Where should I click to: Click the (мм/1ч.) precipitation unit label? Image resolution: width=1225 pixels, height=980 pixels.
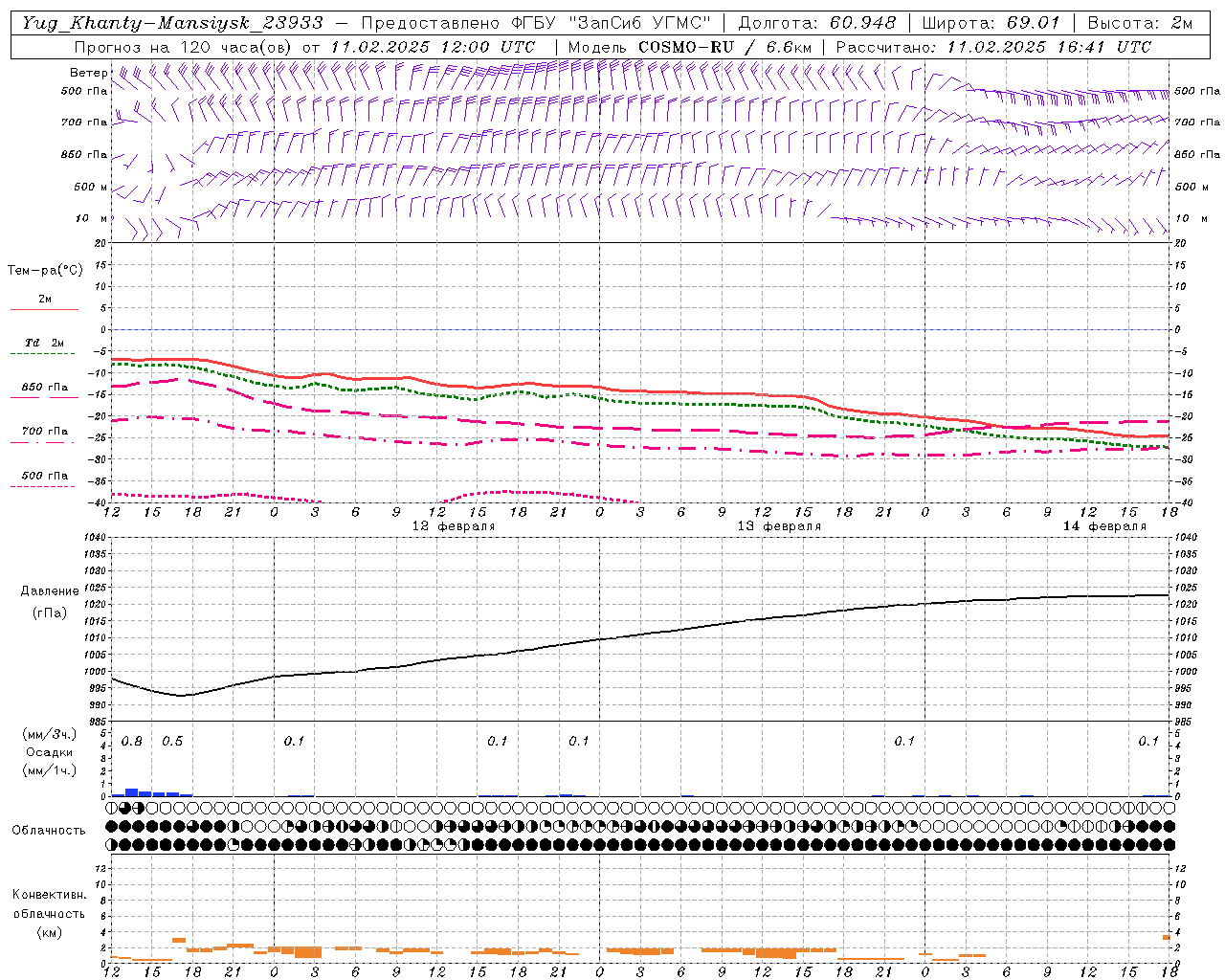(49, 770)
